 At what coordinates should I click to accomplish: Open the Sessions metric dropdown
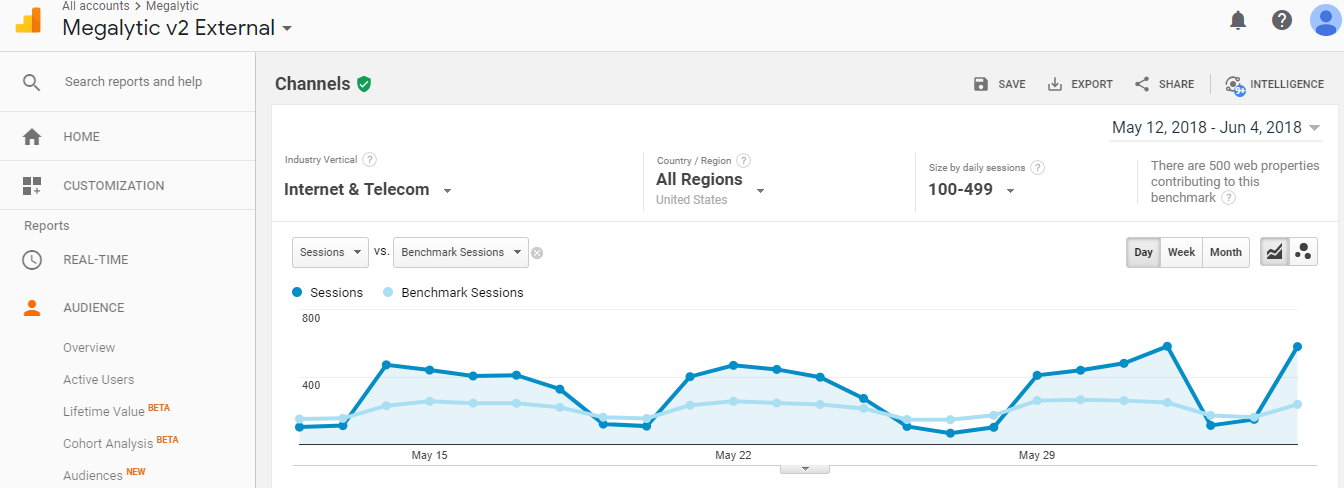[x=330, y=253]
